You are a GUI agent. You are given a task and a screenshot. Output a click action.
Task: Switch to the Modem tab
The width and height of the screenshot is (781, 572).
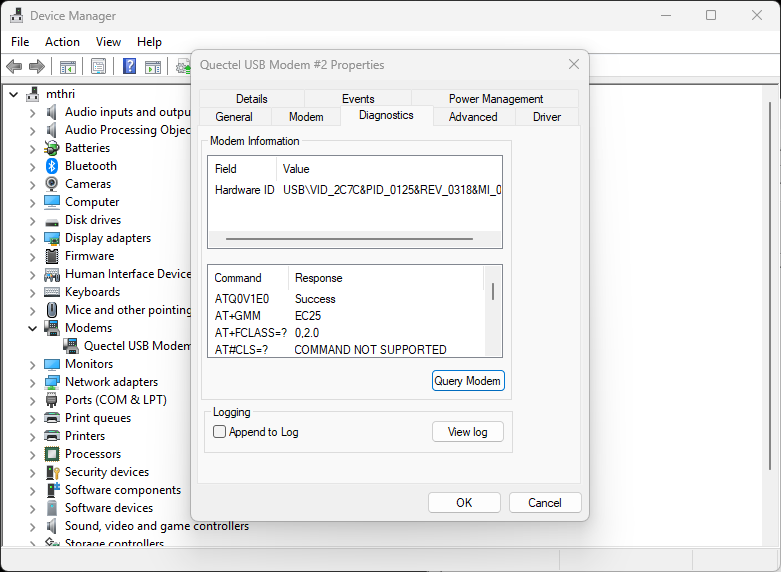pos(306,117)
